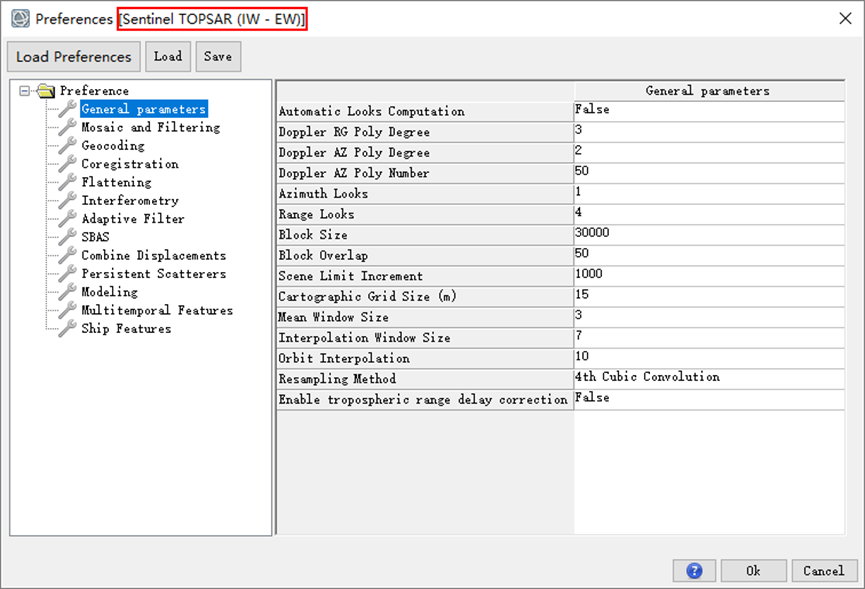This screenshot has width=865, height=589.
Task: Edit Doppler AZ Poly Number value 50
Action: [x=709, y=173]
